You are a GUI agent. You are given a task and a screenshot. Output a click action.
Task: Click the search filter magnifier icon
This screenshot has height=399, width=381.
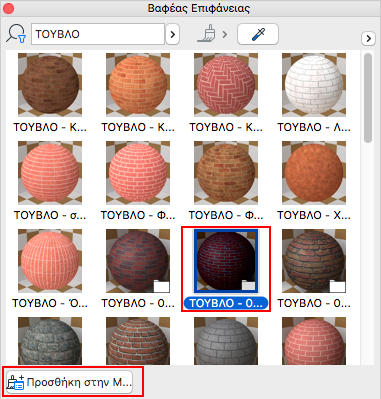point(15,34)
